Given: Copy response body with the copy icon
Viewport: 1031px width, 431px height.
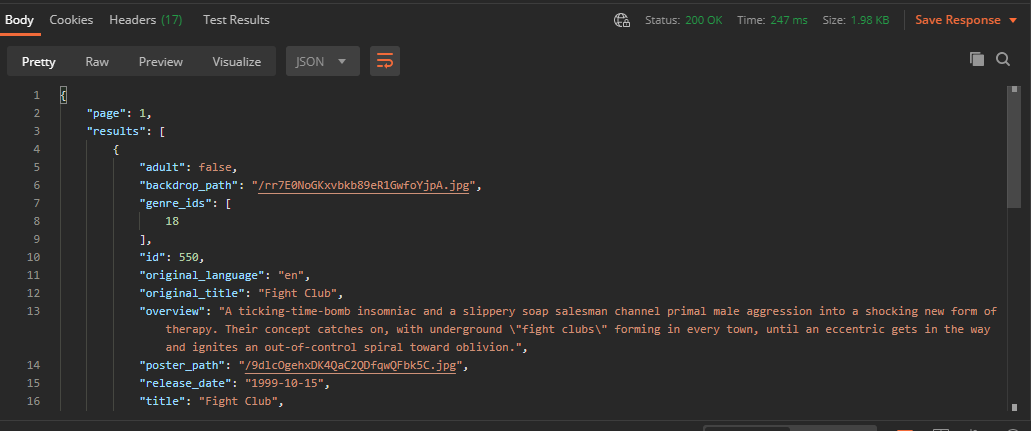Looking at the screenshot, I should coord(977,59).
